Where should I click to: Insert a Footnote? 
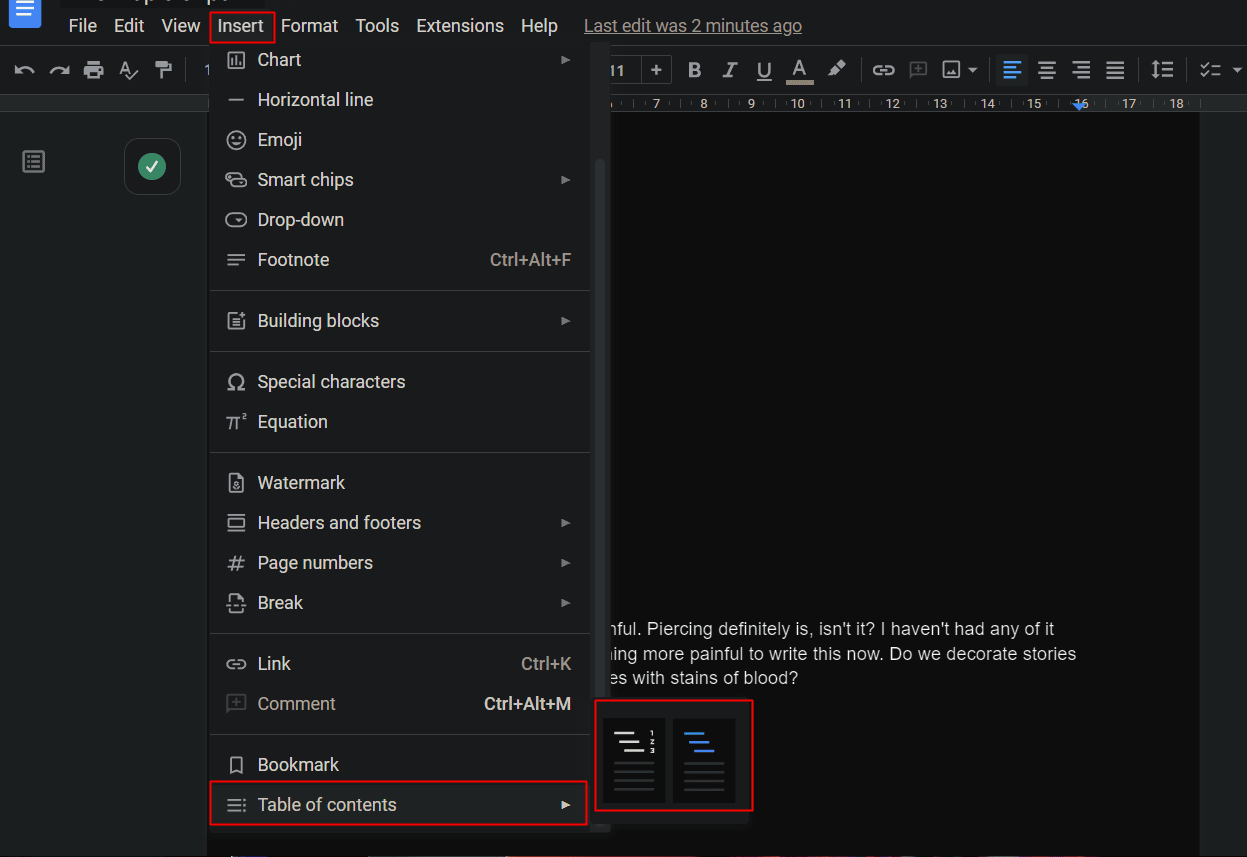(x=400, y=260)
